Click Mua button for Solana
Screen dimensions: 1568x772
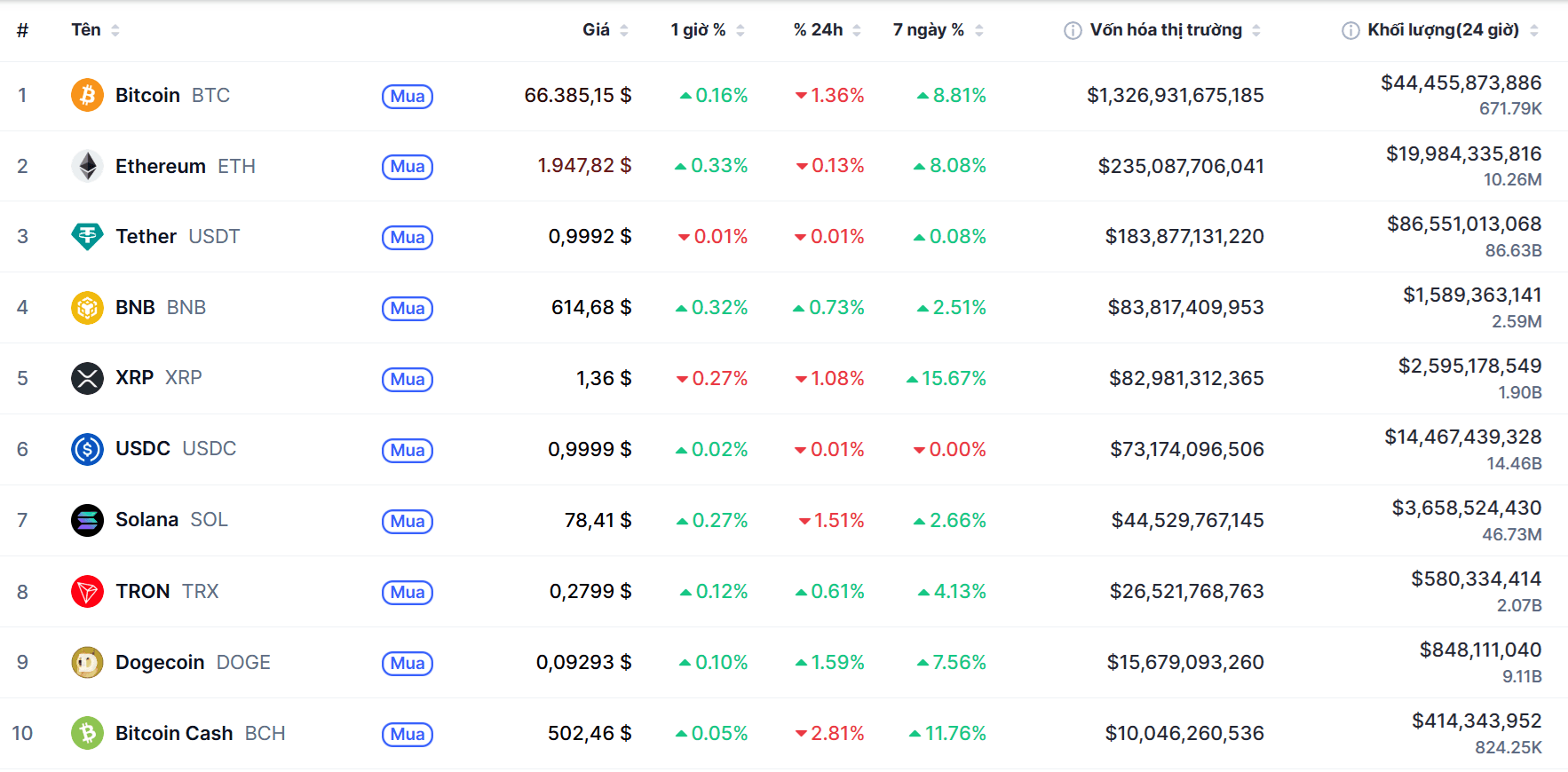tap(408, 521)
